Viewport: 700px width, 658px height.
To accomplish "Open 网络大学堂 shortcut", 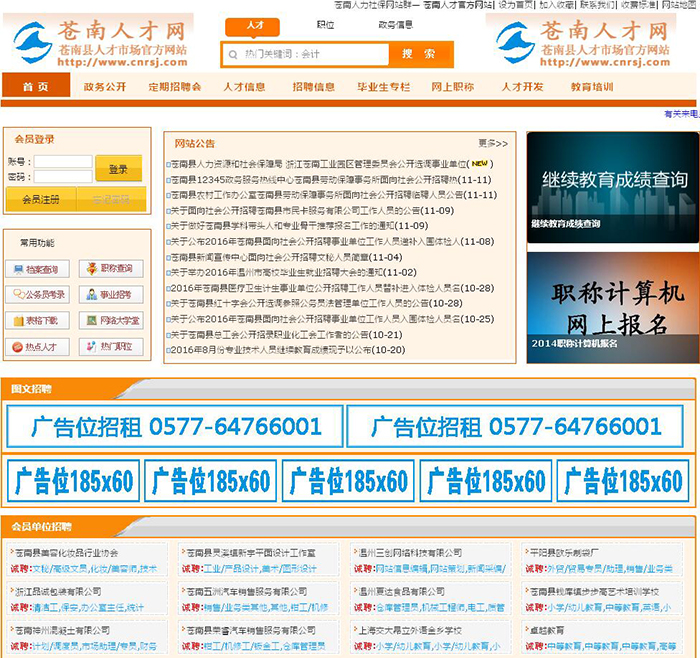I will [x=111, y=321].
